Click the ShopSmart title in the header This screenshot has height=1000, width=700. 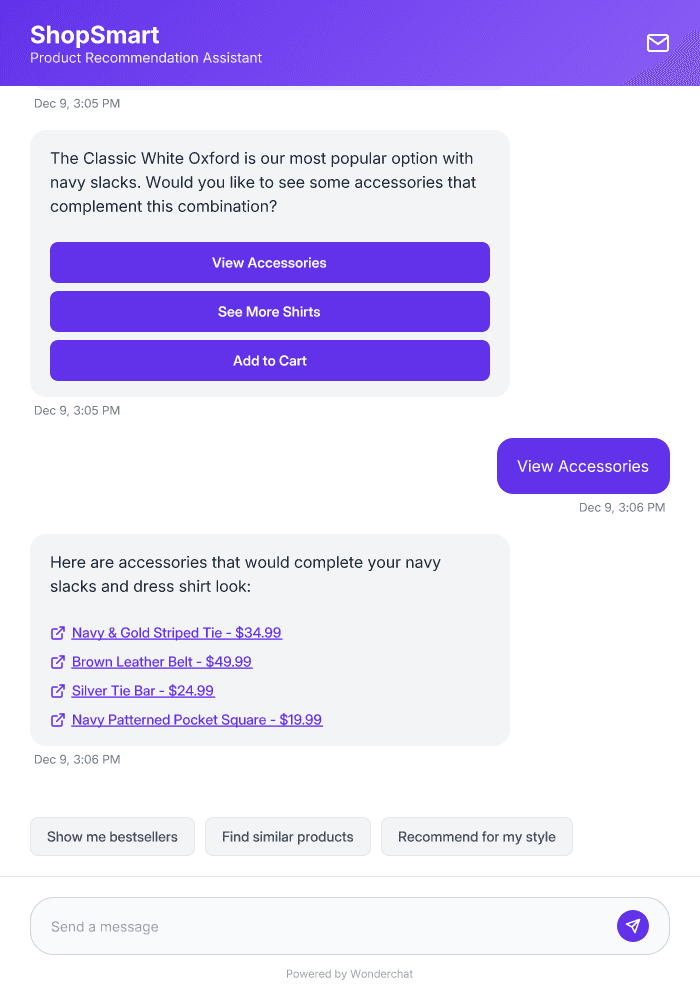(94, 34)
